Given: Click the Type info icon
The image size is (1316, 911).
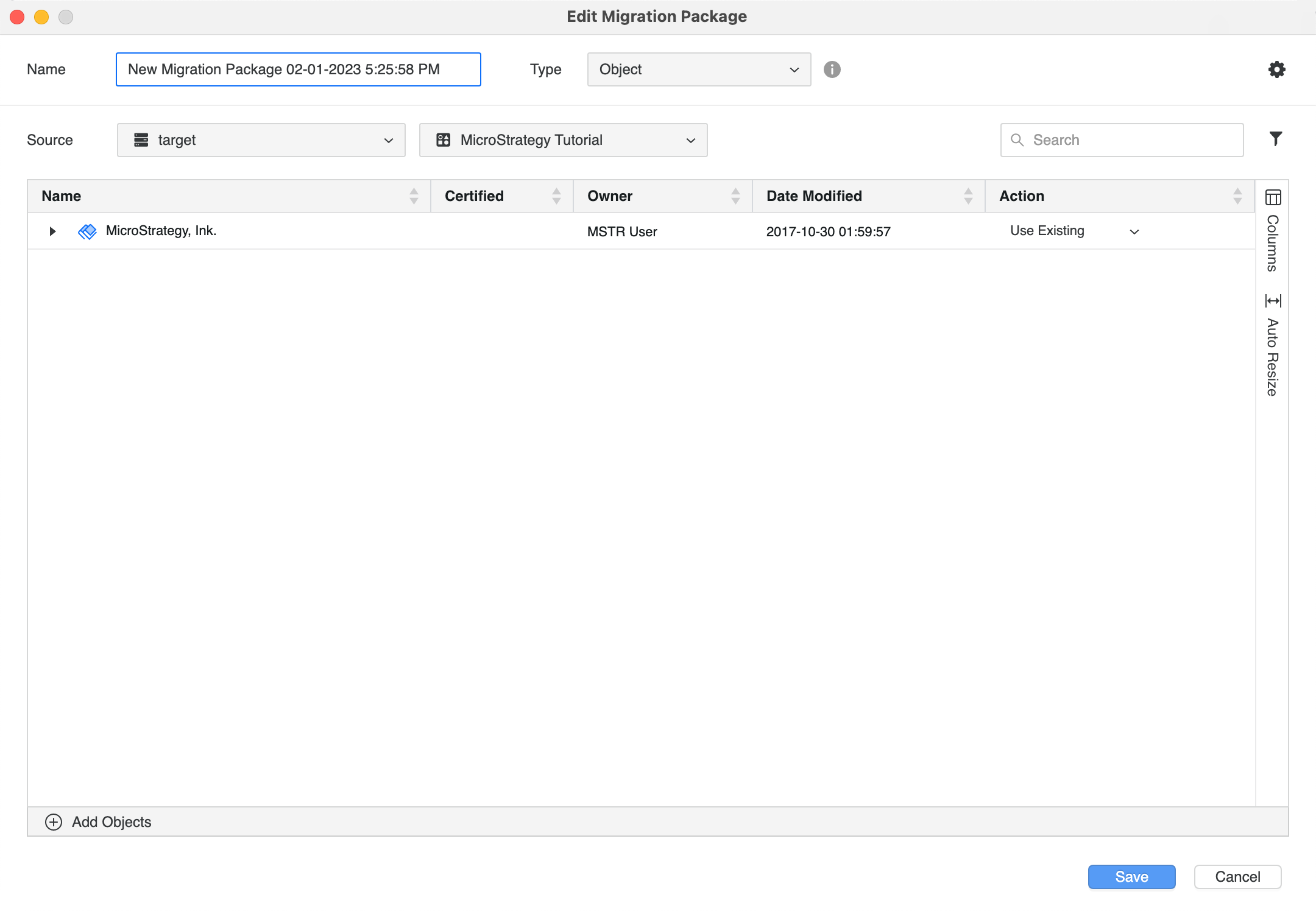Looking at the screenshot, I should 832,69.
